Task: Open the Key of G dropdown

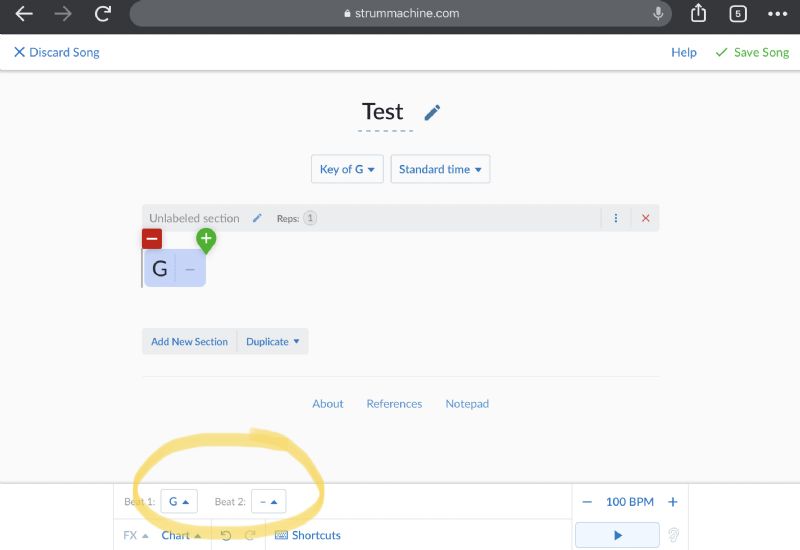Action: pyautogui.click(x=347, y=169)
